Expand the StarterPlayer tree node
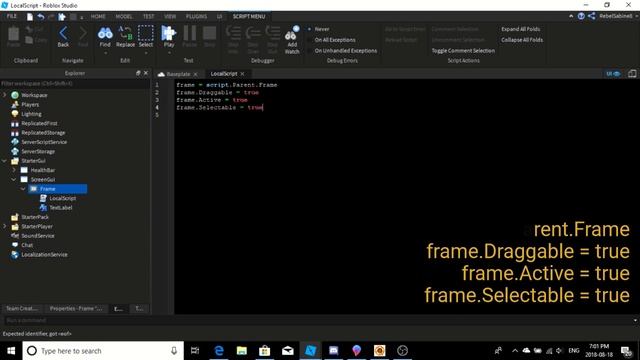The width and height of the screenshot is (640, 360). 5,227
